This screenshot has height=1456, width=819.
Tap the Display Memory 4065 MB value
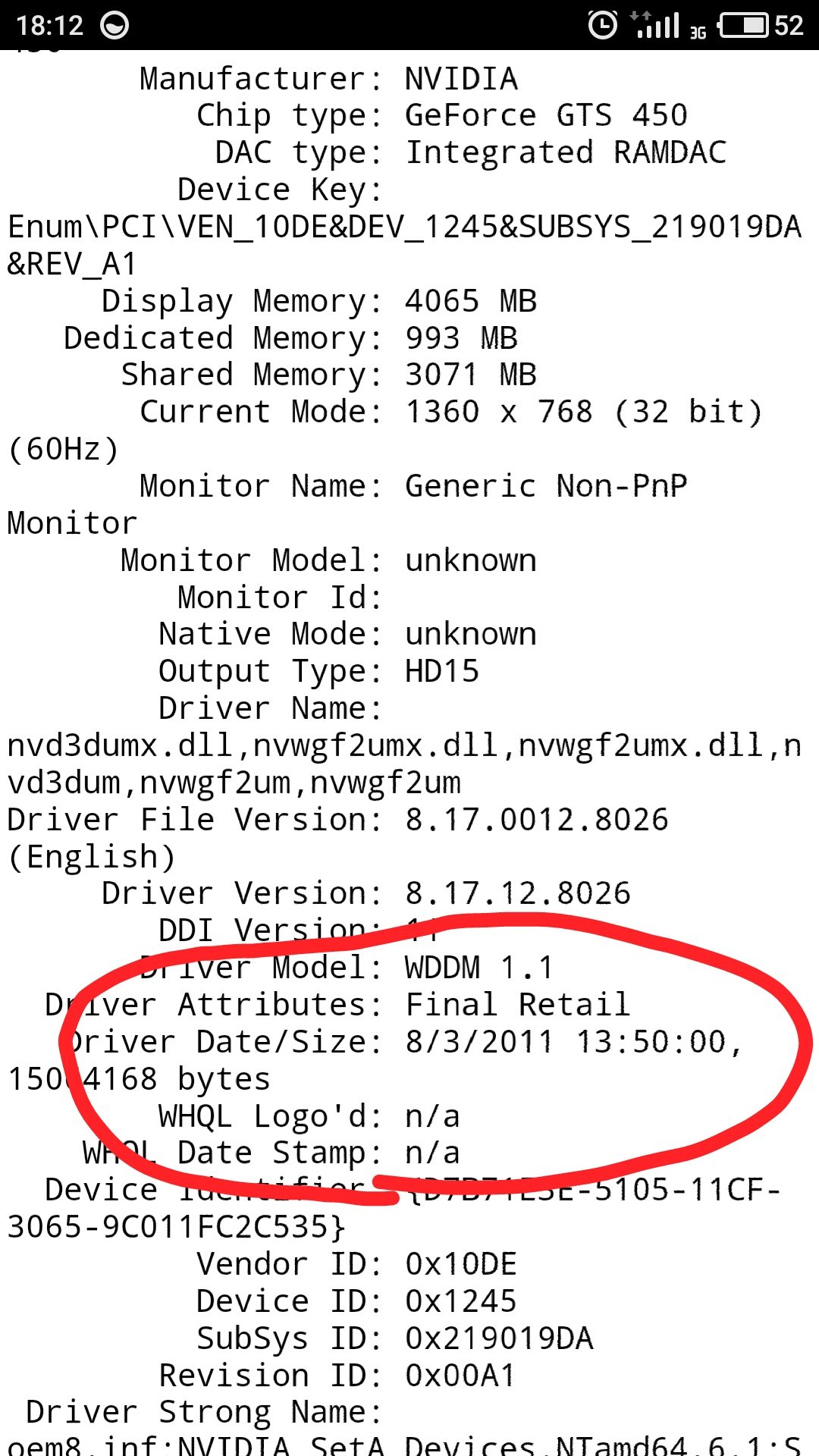pyautogui.click(x=471, y=301)
